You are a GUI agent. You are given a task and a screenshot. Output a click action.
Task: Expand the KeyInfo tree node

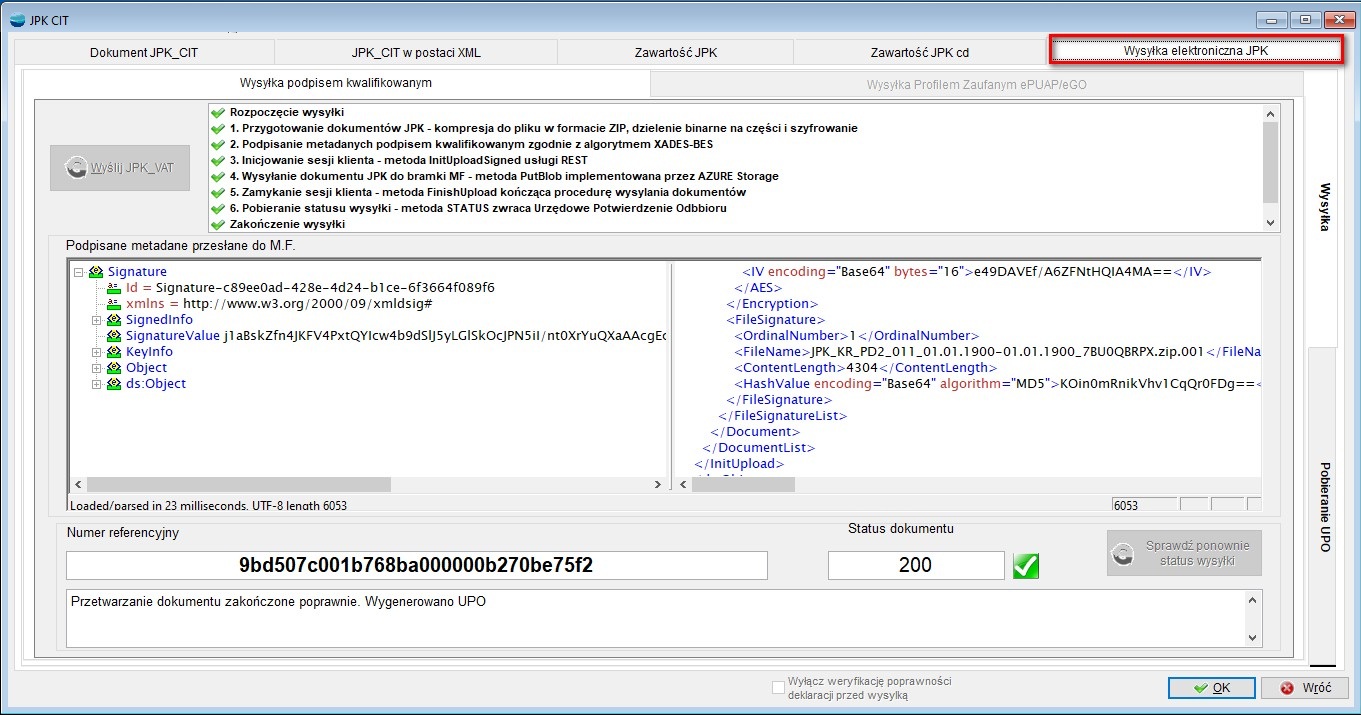click(x=97, y=352)
